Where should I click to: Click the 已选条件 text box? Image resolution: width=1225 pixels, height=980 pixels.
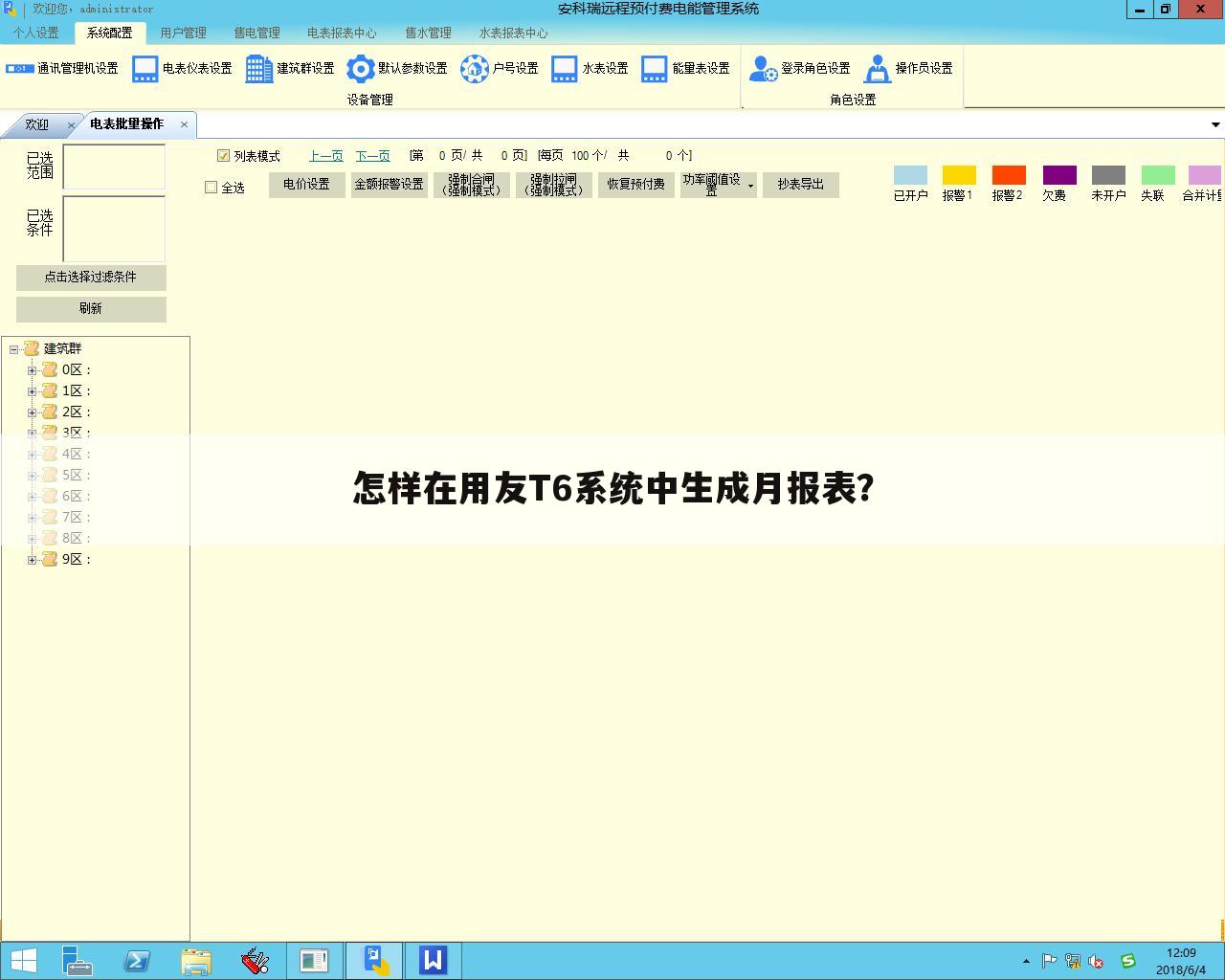pos(114,229)
